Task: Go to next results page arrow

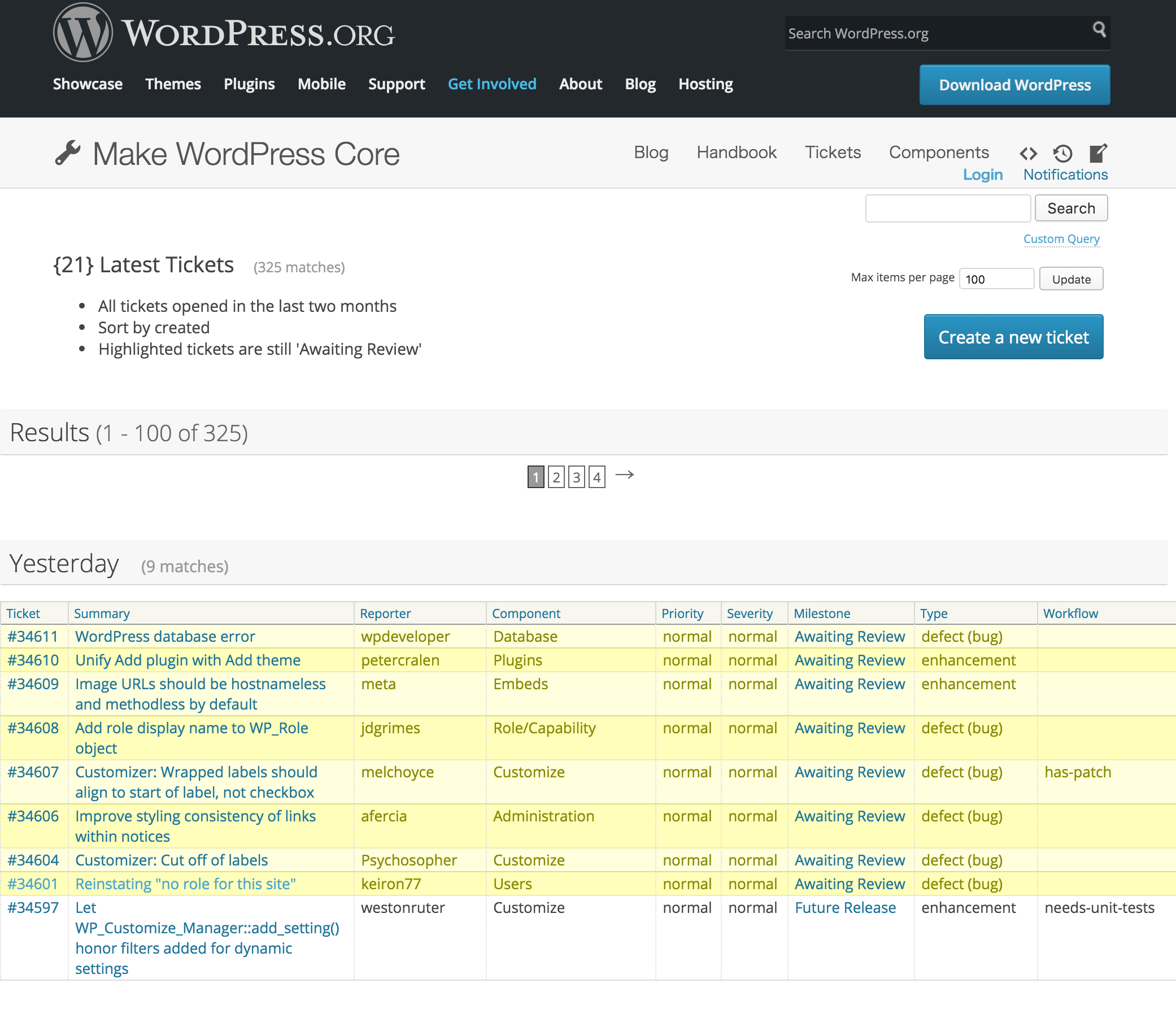Action: pos(625,475)
